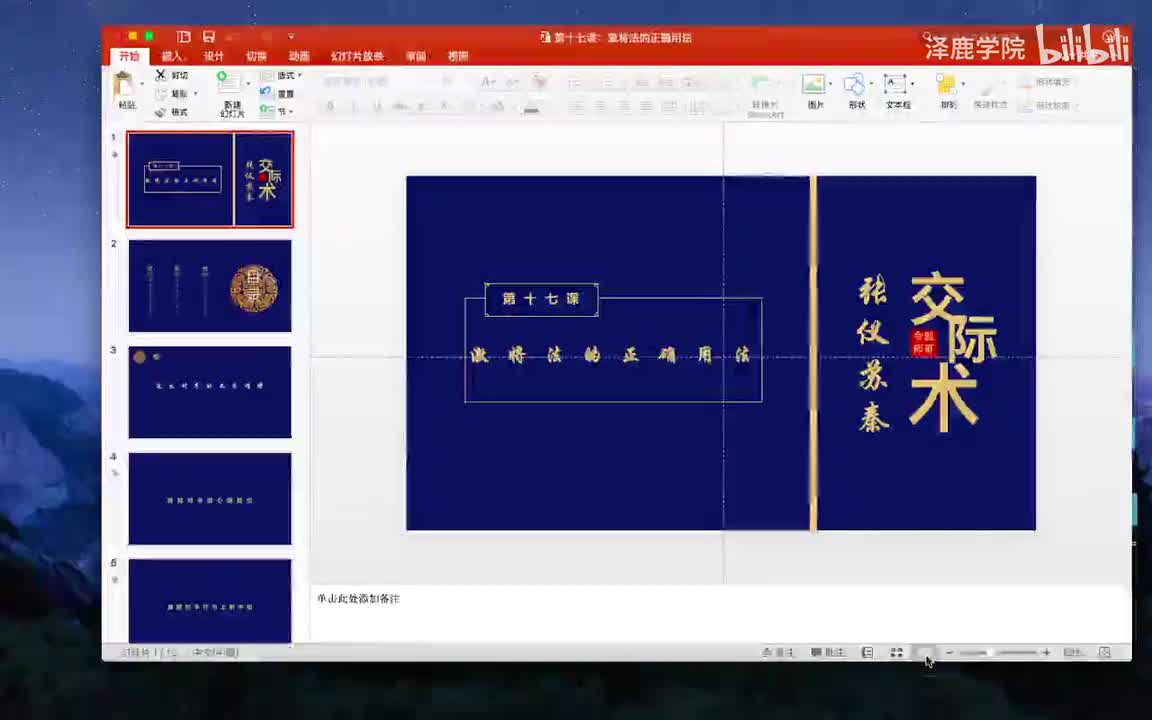The height and width of the screenshot is (720, 1152).
Task: Open the New Slide dropdown arrow
Action: [x=248, y=83]
